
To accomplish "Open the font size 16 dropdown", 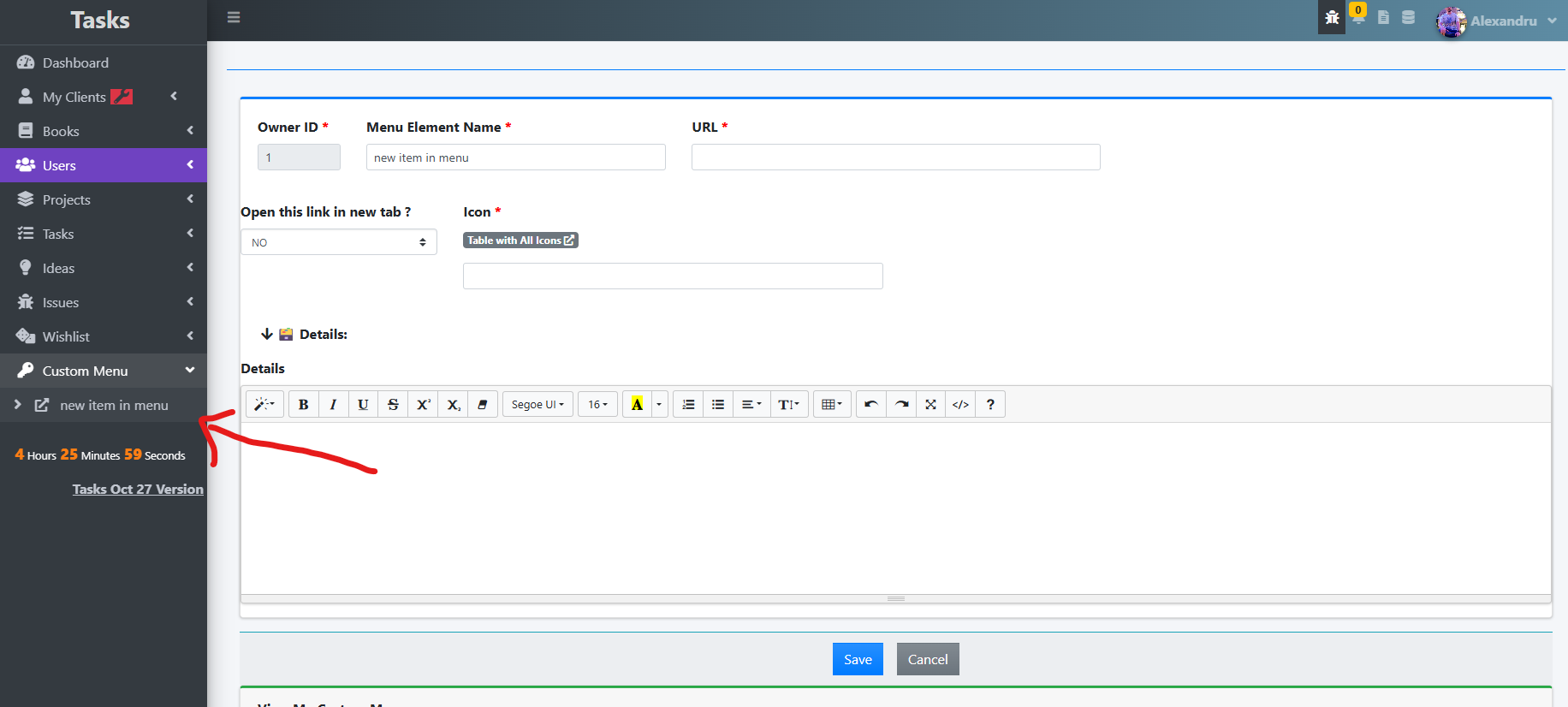I will pyautogui.click(x=597, y=405).
